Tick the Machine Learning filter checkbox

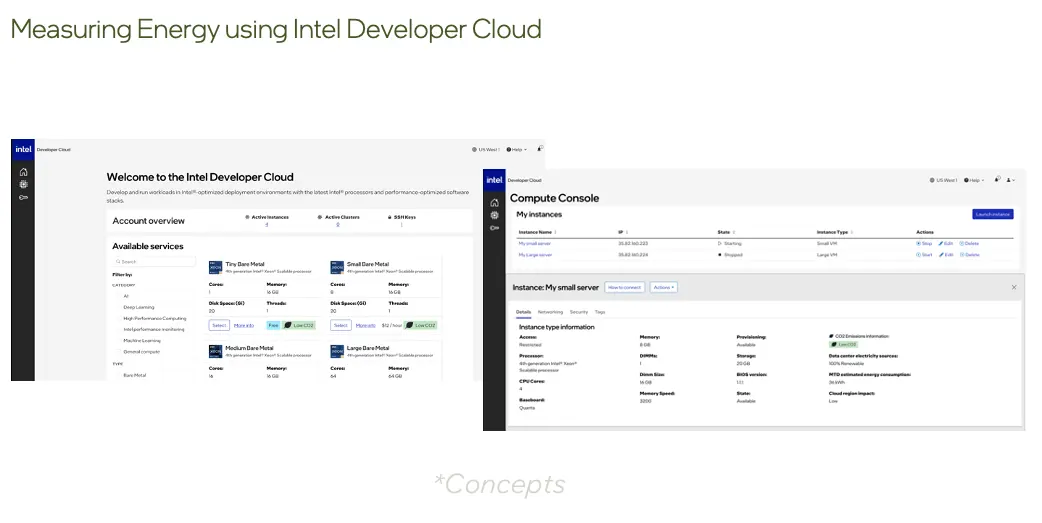tap(120, 340)
